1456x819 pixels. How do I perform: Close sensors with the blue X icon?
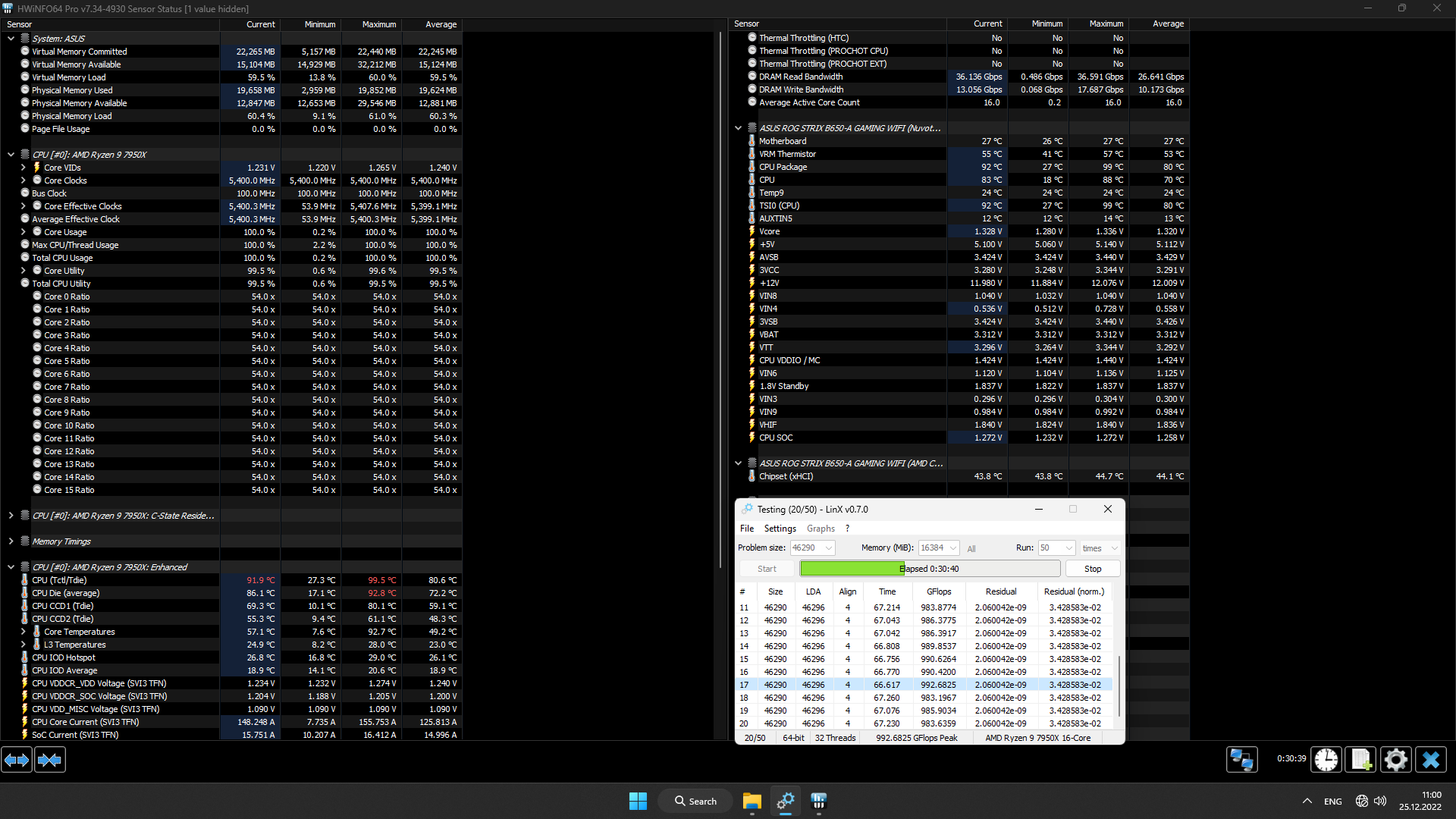pos(1431,760)
